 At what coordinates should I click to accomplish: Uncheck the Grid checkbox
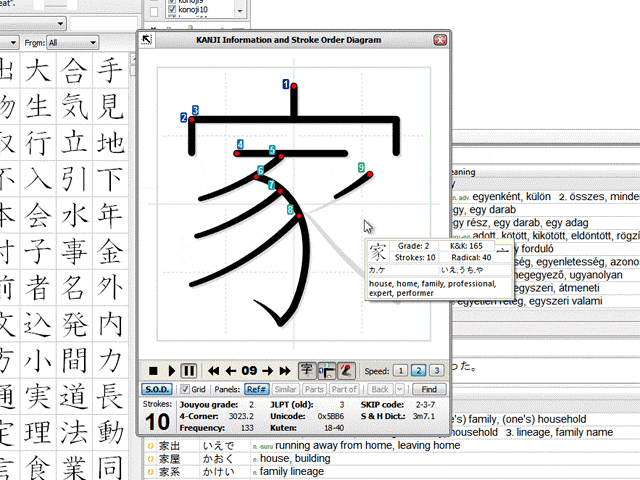point(185,389)
